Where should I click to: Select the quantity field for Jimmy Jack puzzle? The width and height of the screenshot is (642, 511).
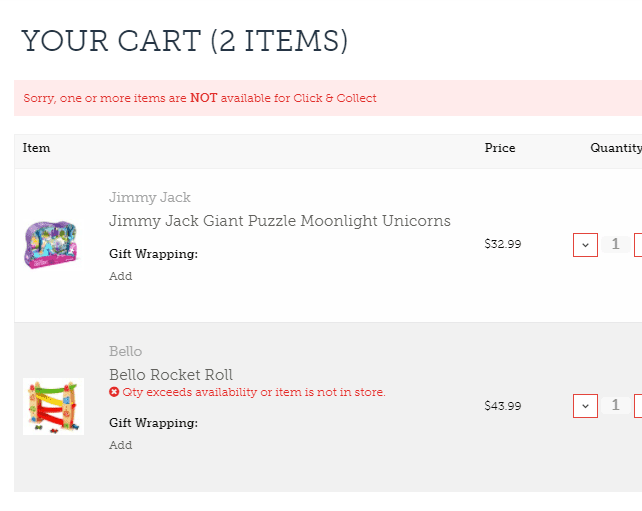(615, 244)
